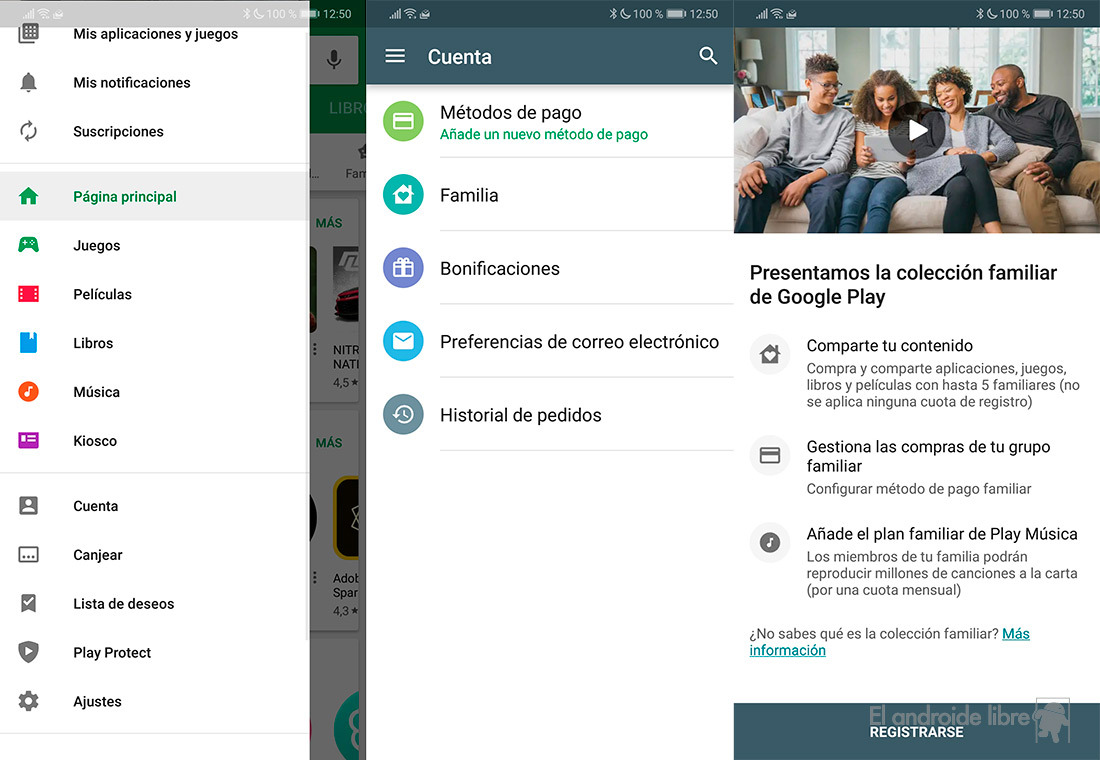Tap the green Métodos de pago card icon

coord(403,122)
